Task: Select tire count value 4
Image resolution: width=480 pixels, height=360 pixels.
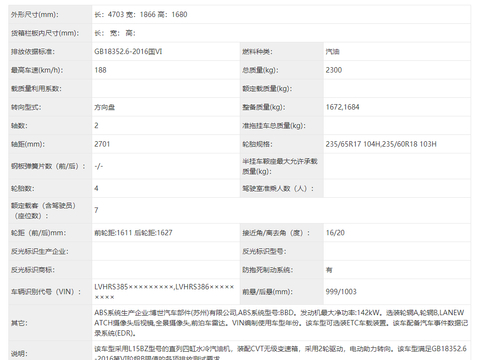Action: (96, 188)
